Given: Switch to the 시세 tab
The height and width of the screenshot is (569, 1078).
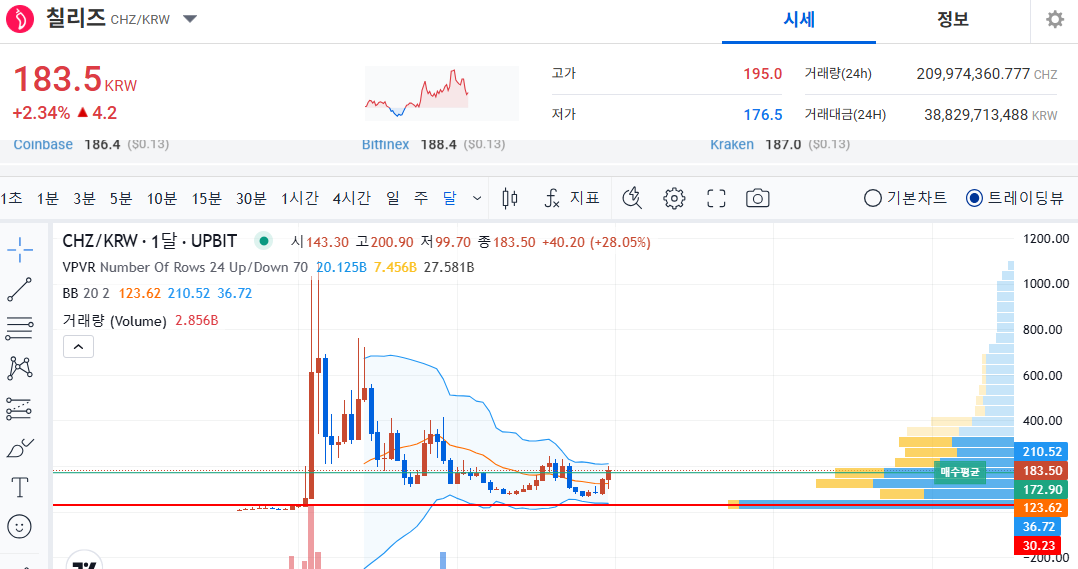Looking at the screenshot, I should [799, 19].
